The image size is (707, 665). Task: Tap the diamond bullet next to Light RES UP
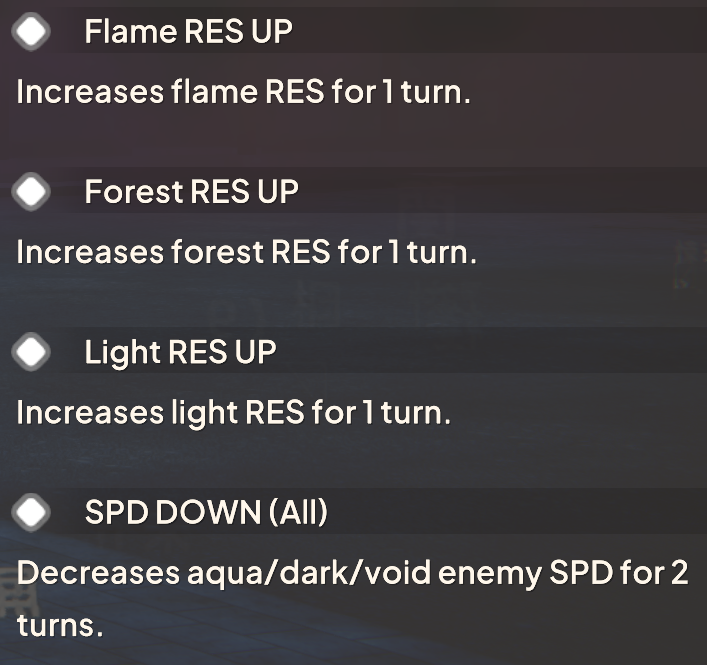tap(31, 352)
